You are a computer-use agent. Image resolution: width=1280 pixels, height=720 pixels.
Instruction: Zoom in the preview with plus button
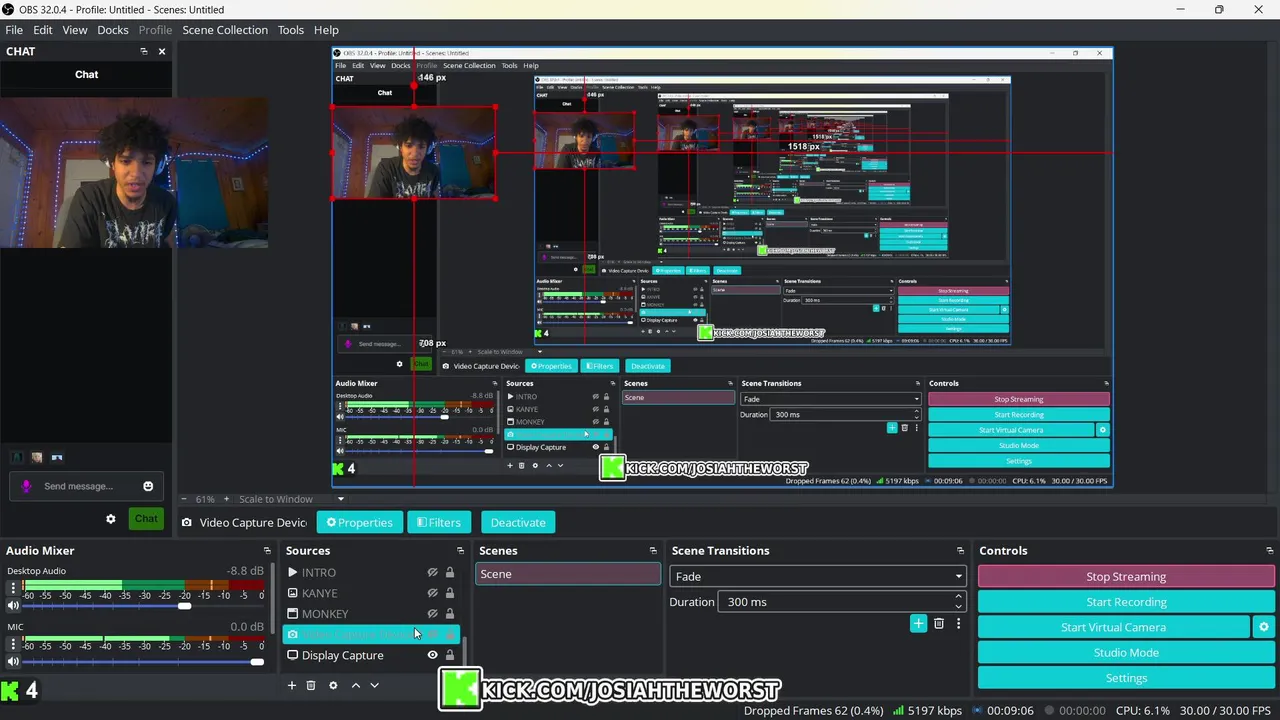(226, 499)
